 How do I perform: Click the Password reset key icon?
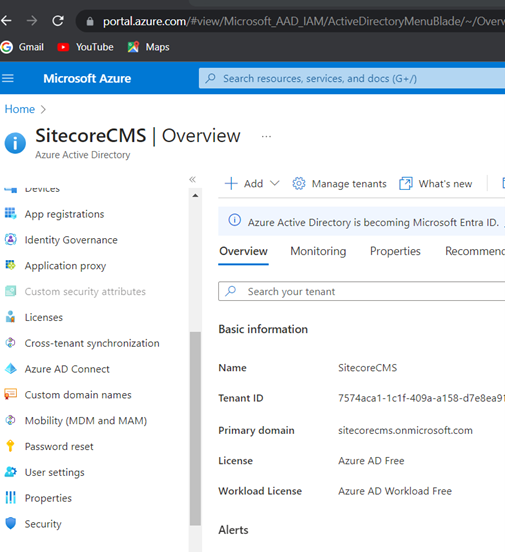click(x=11, y=446)
